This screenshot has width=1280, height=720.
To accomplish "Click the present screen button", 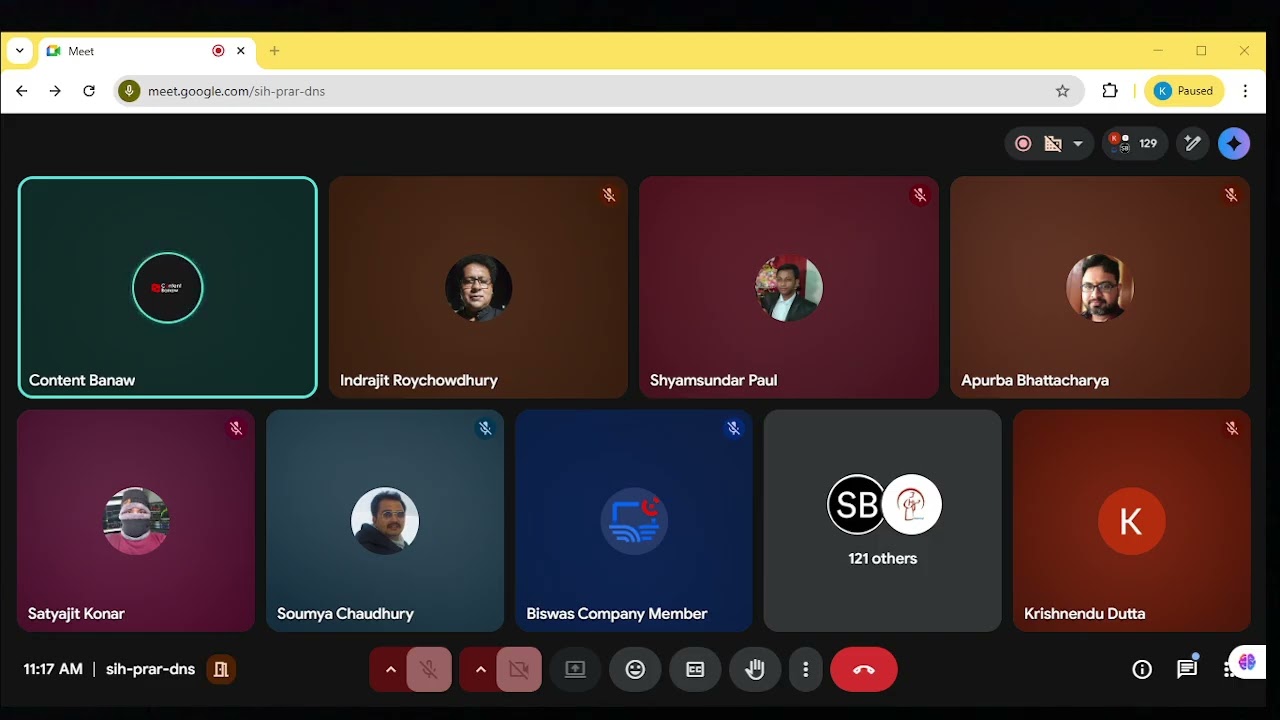I will 575,670.
